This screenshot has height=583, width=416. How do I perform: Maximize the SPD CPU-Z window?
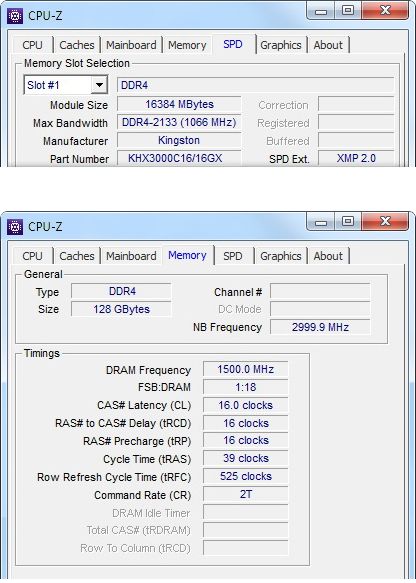[348, 10]
